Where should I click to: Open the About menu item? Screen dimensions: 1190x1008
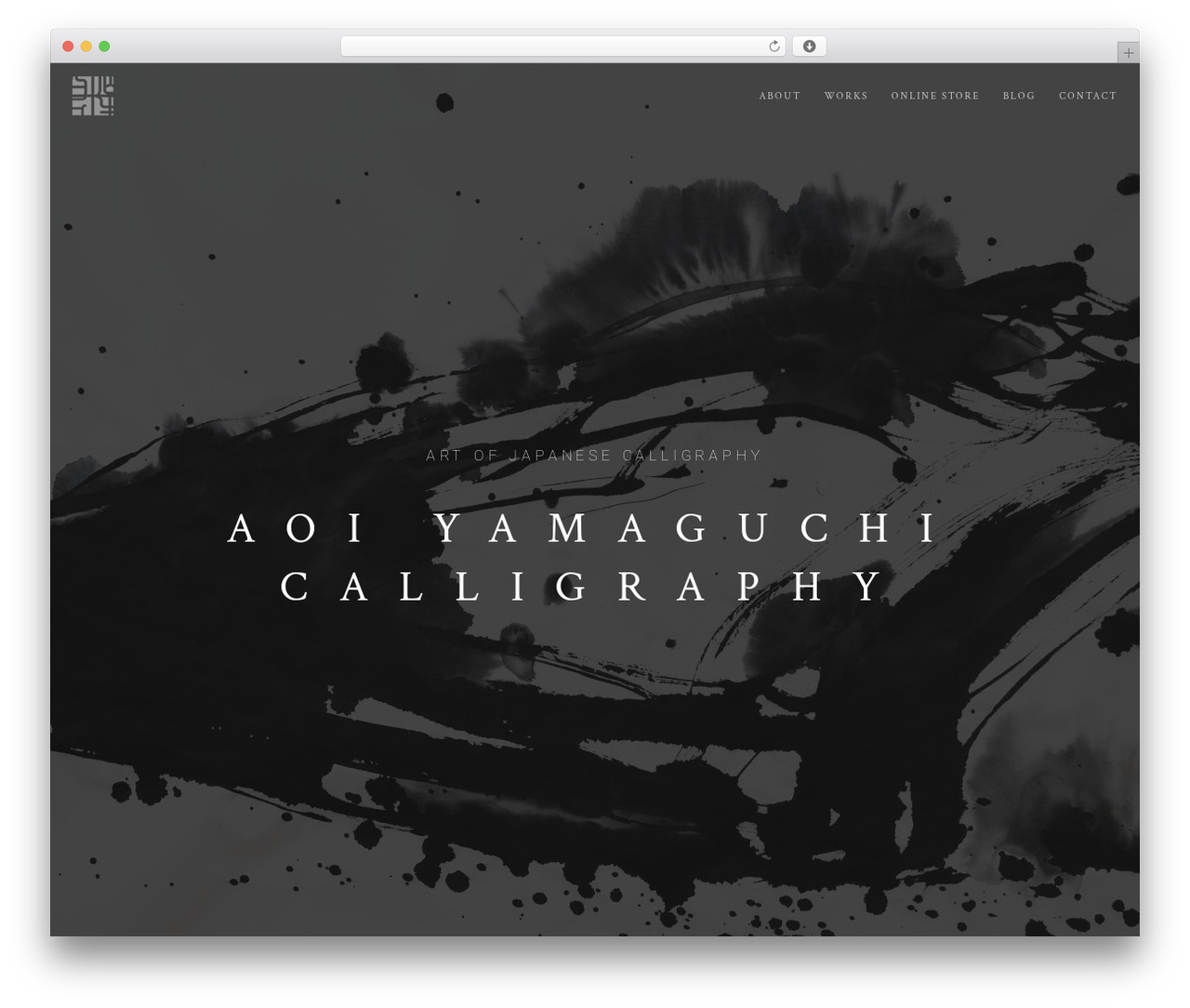779,96
